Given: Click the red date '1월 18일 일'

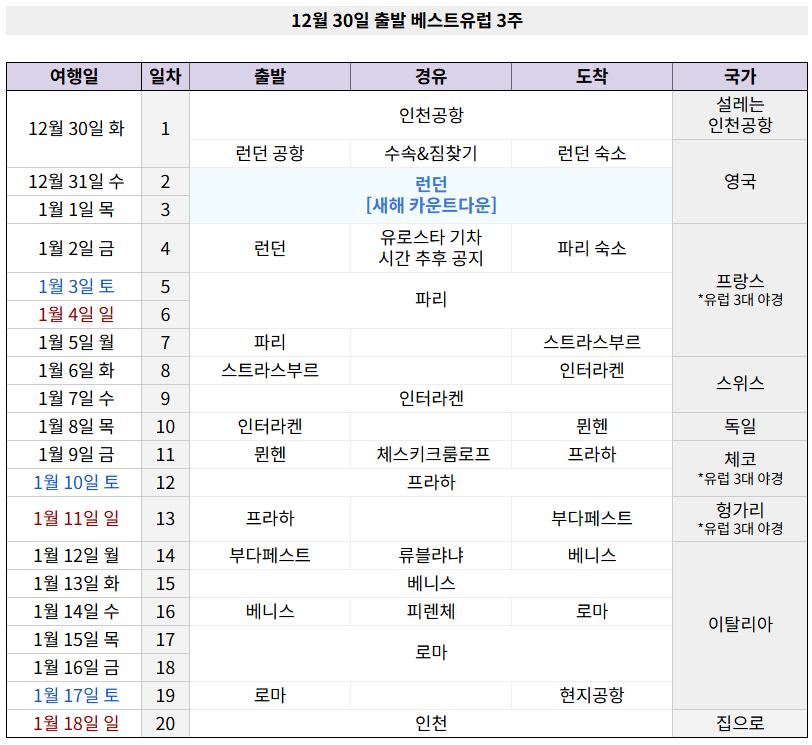Looking at the screenshot, I should pyautogui.click(x=74, y=724).
